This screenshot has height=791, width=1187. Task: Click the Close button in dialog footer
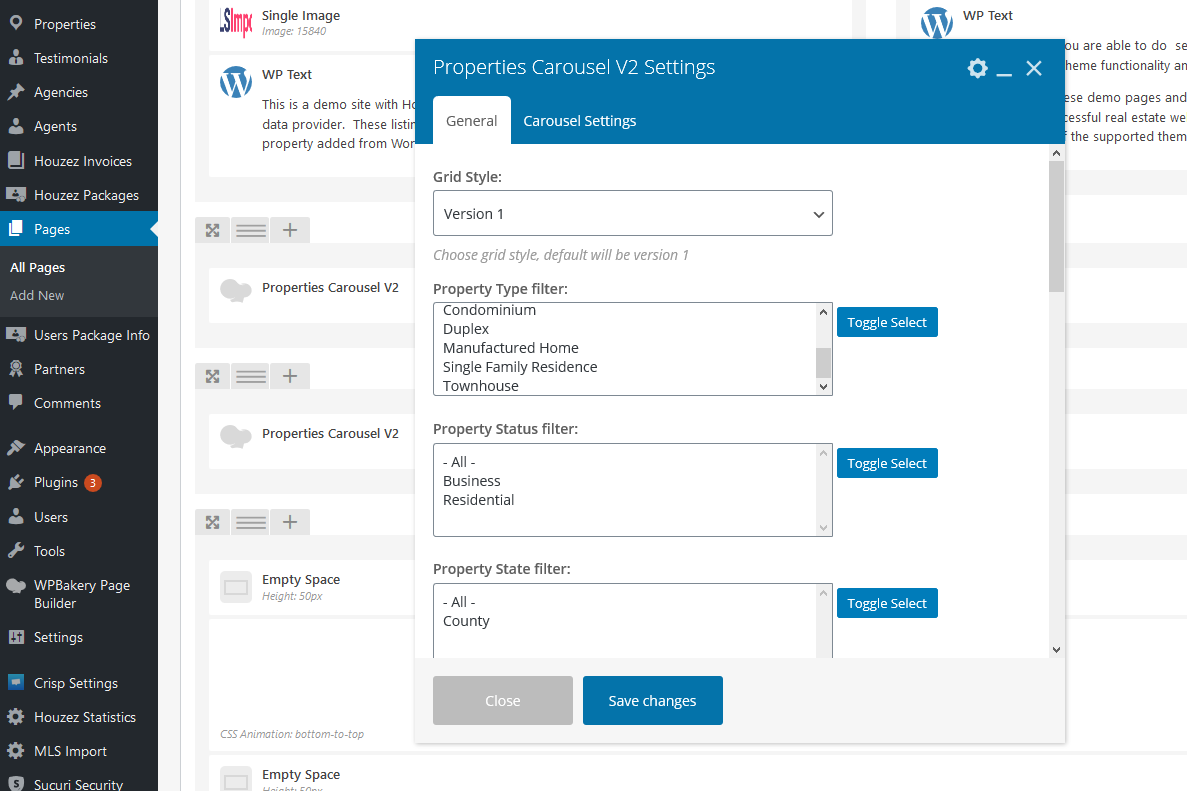(x=503, y=700)
